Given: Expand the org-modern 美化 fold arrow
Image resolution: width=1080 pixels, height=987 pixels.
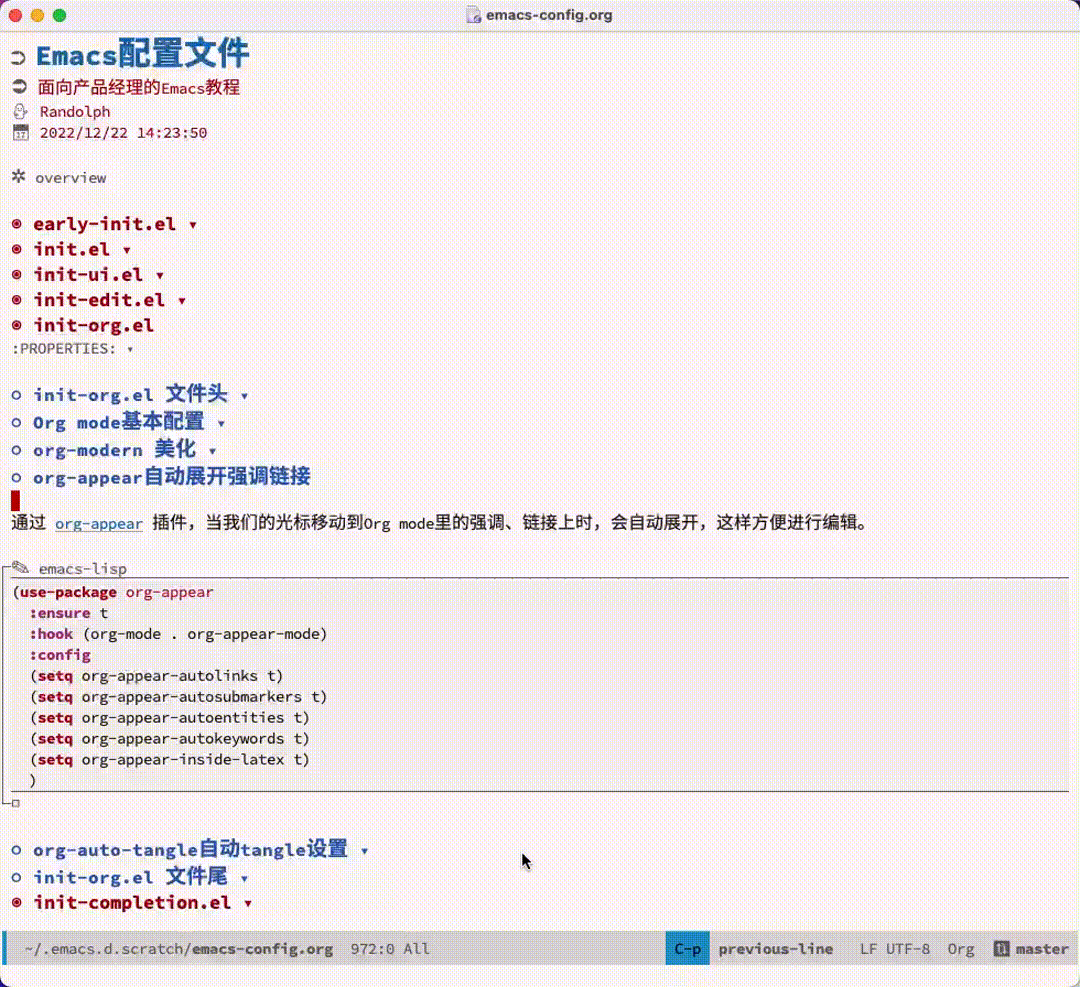Looking at the screenshot, I should coord(212,451).
